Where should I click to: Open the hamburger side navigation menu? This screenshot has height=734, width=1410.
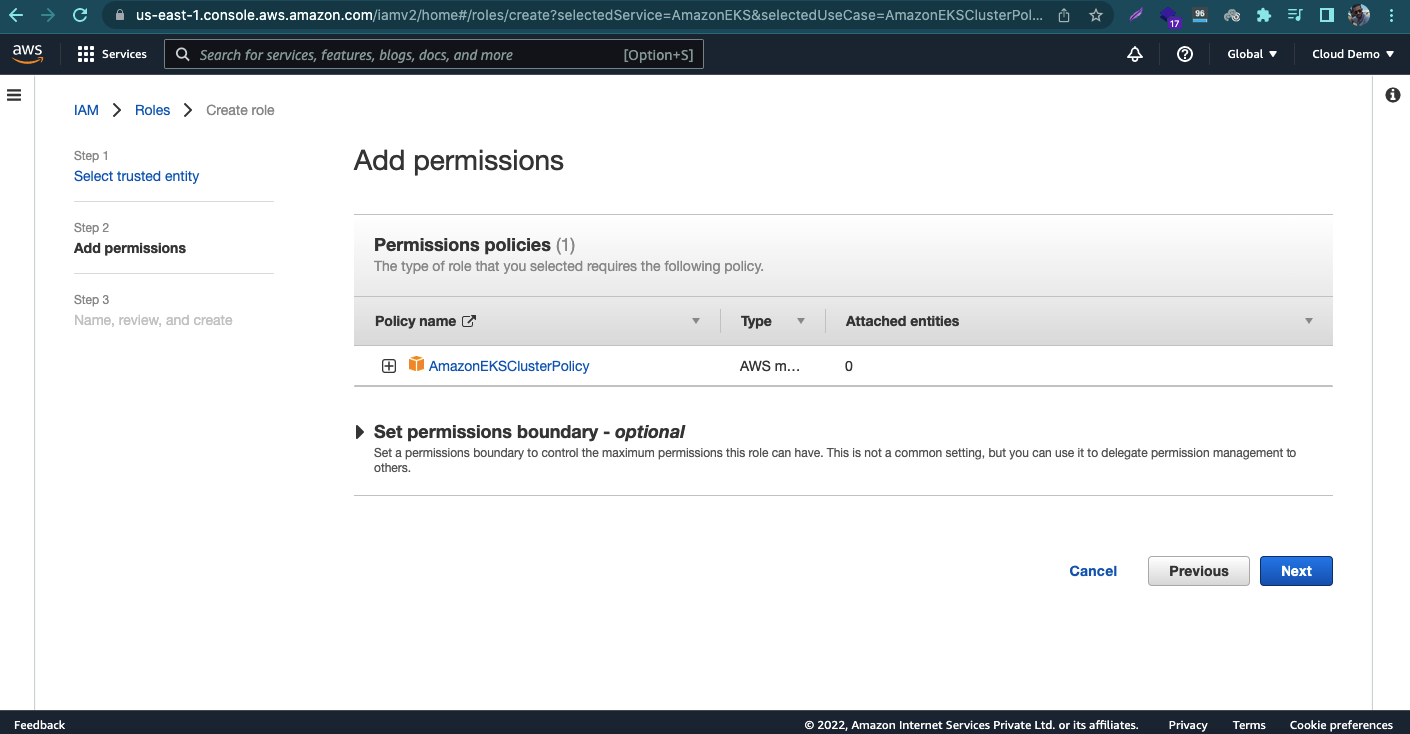(x=14, y=95)
